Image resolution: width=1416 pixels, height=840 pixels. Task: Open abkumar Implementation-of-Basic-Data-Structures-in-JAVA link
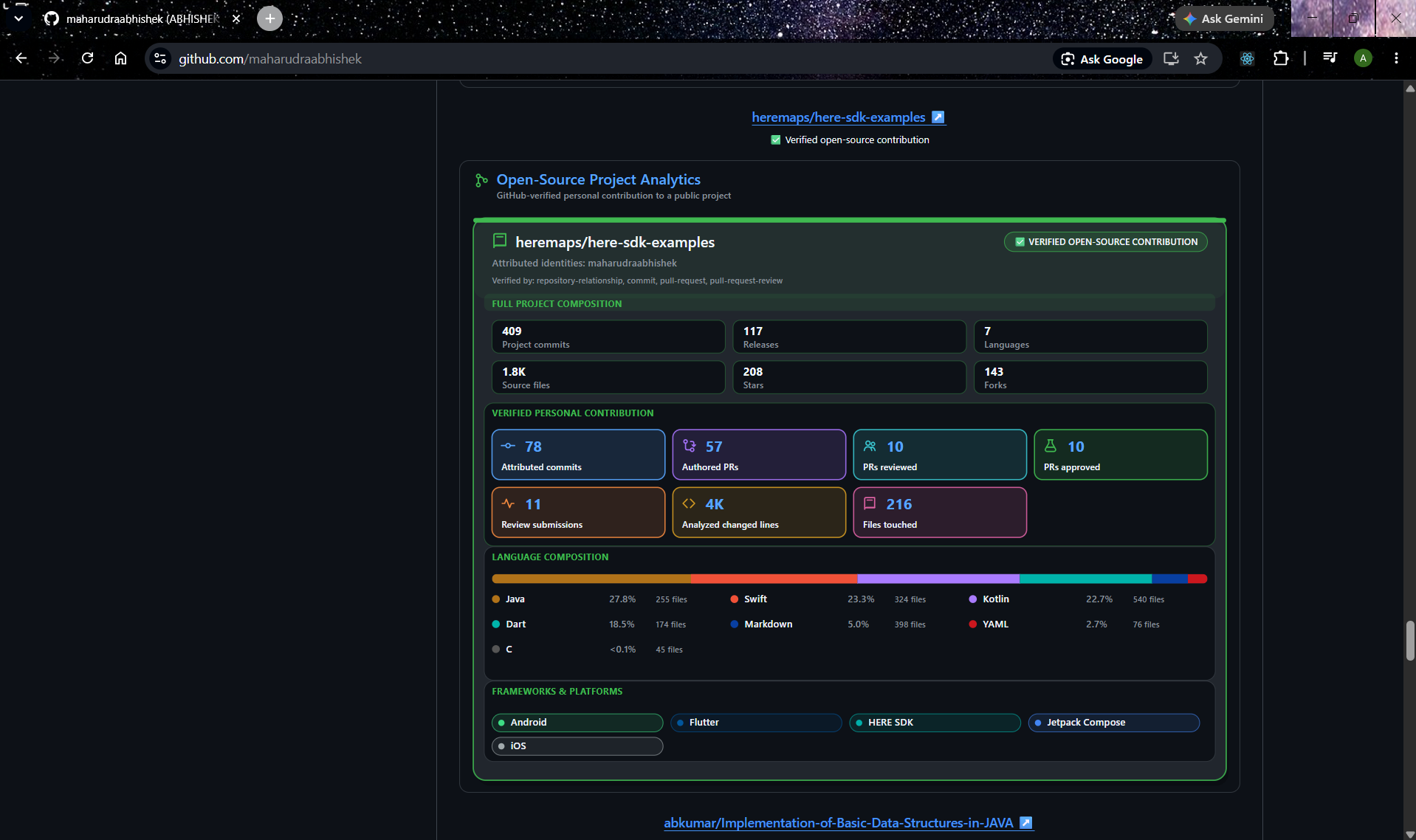(838, 823)
